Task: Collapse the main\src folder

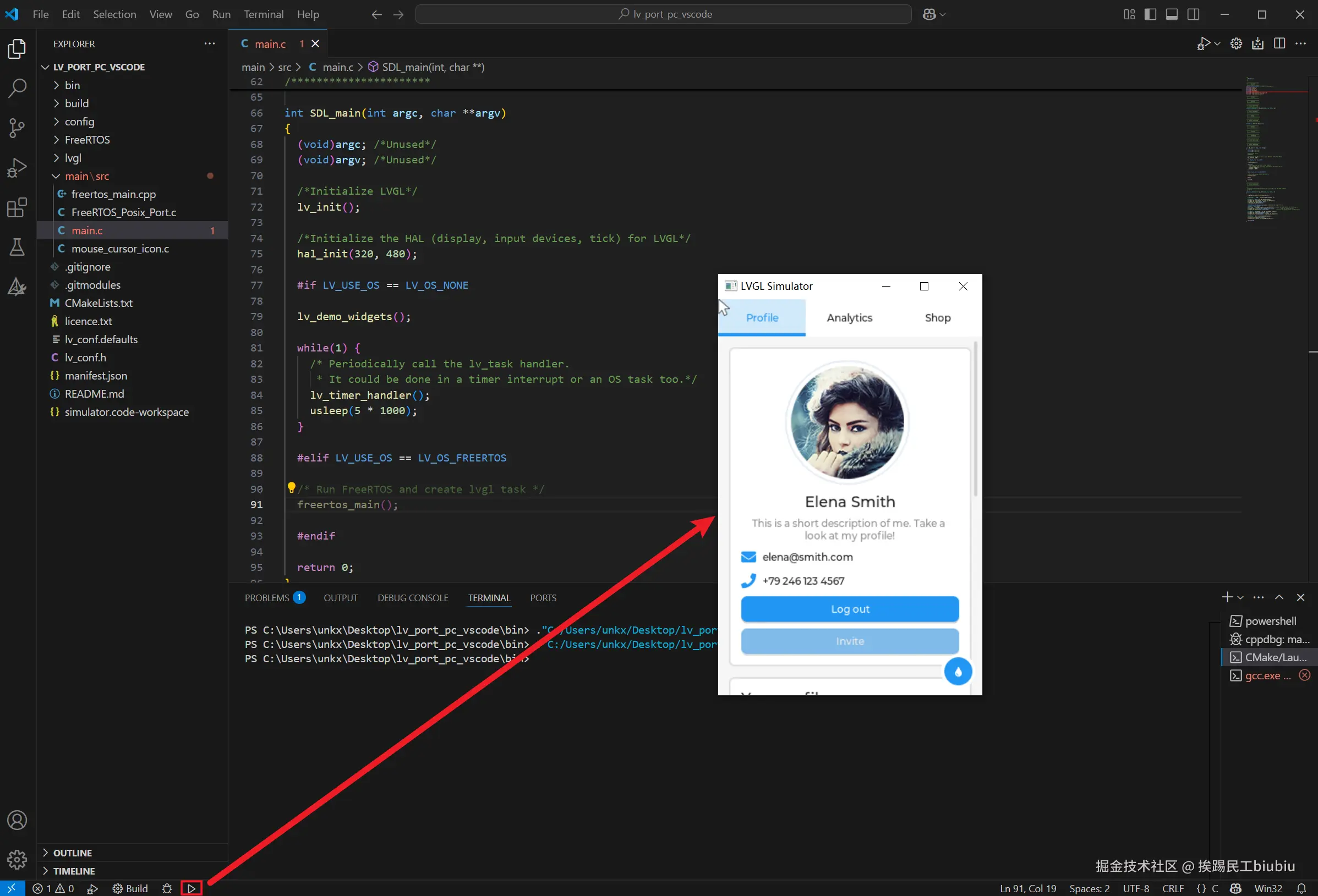Action: pos(86,175)
